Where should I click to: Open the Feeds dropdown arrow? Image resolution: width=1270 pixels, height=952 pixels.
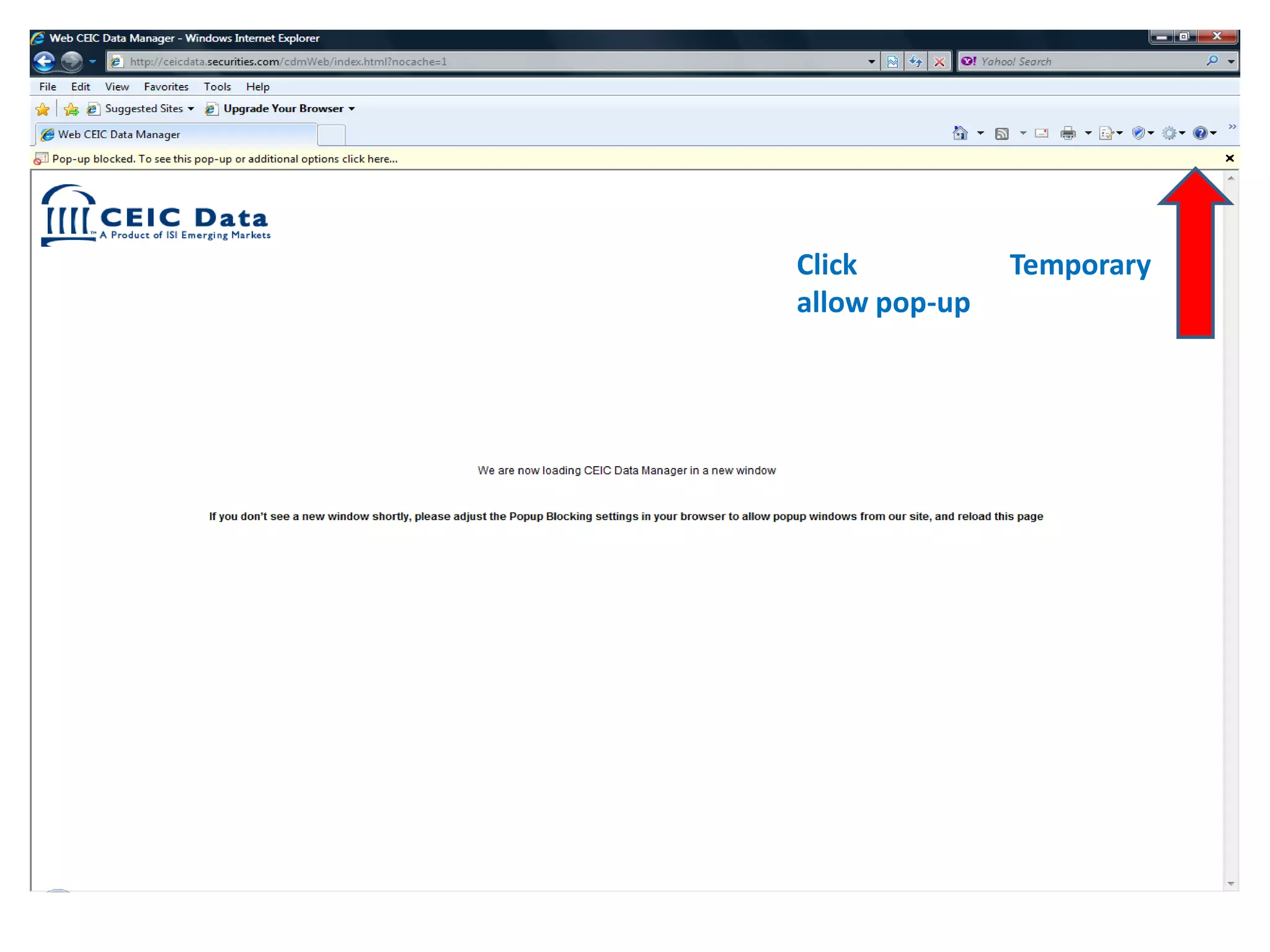click(x=1023, y=133)
